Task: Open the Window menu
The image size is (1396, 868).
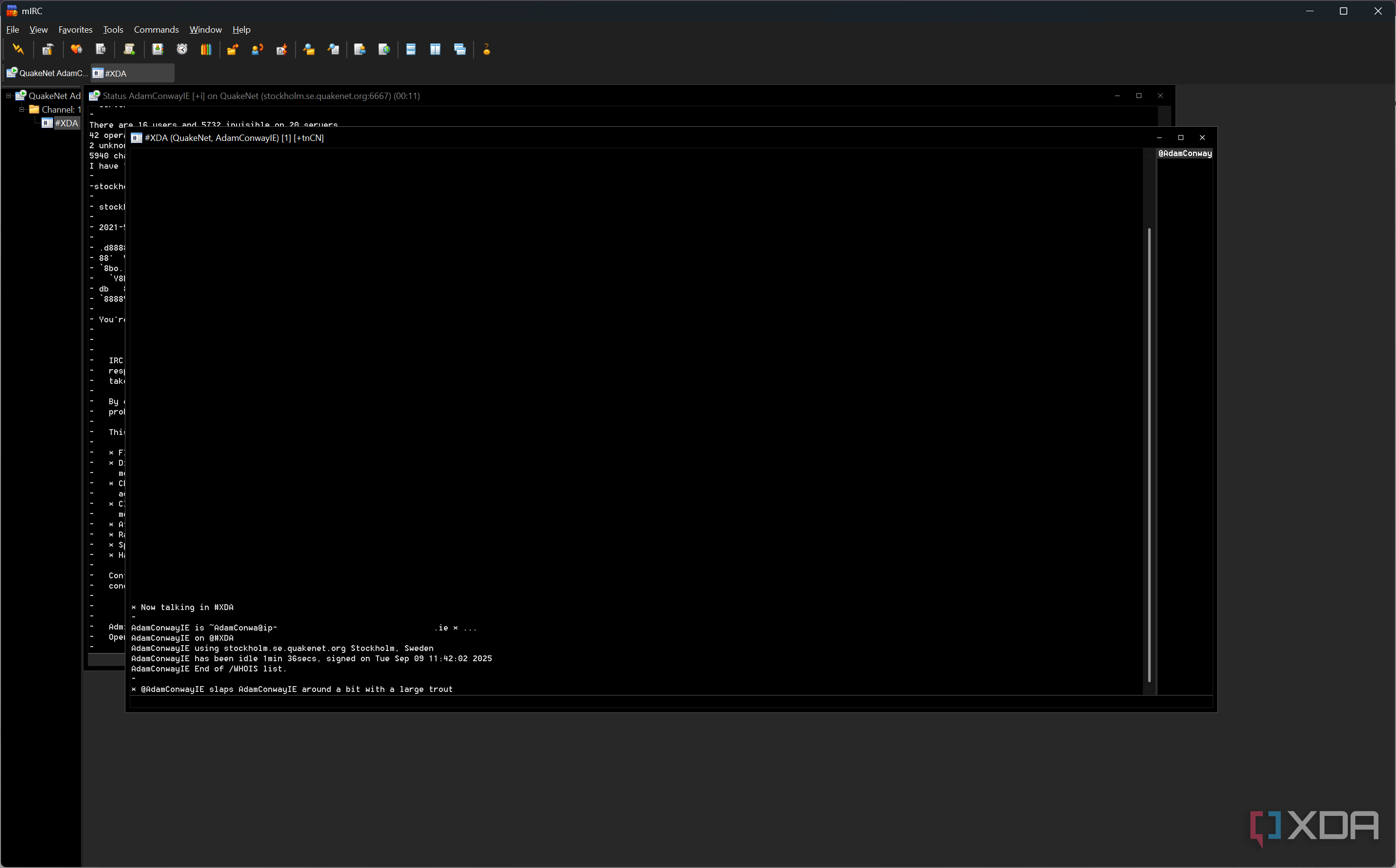Action: 205,30
